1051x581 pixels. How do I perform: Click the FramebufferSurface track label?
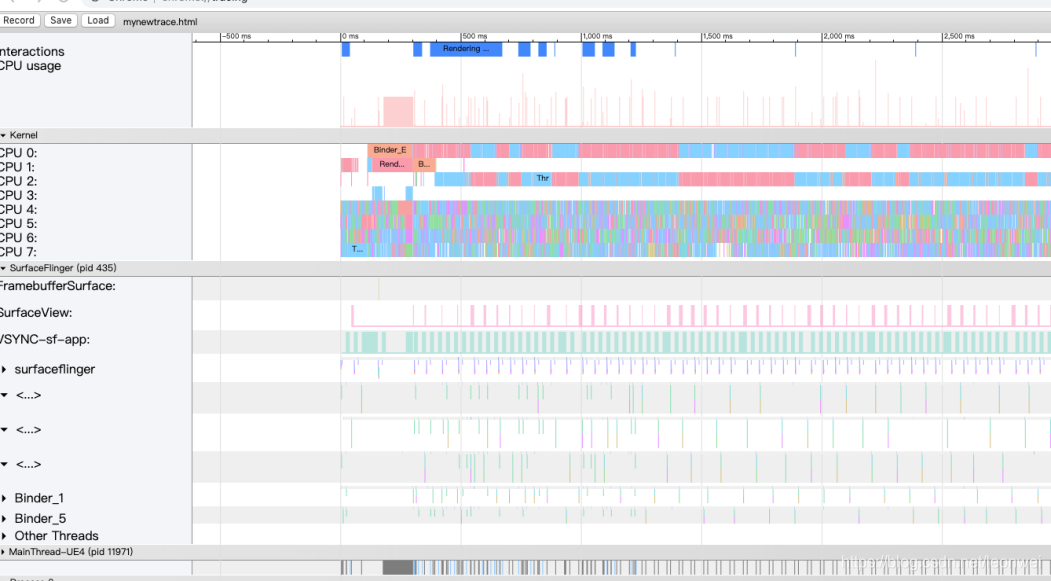tap(58, 286)
